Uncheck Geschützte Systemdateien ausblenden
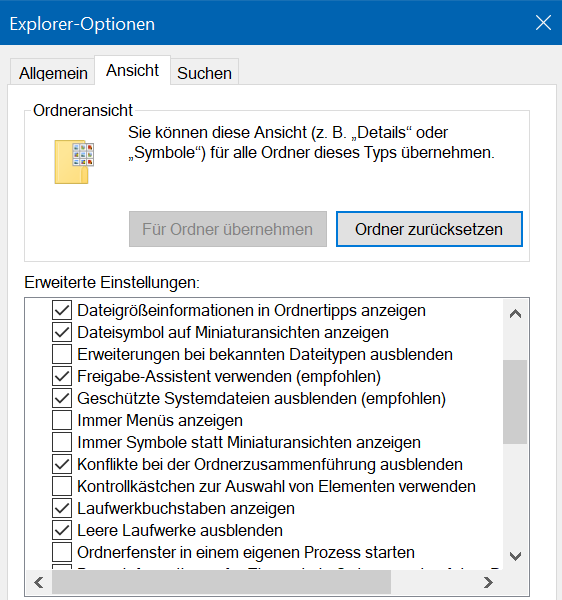Image resolution: width=562 pixels, height=600 pixels. click(x=62, y=398)
